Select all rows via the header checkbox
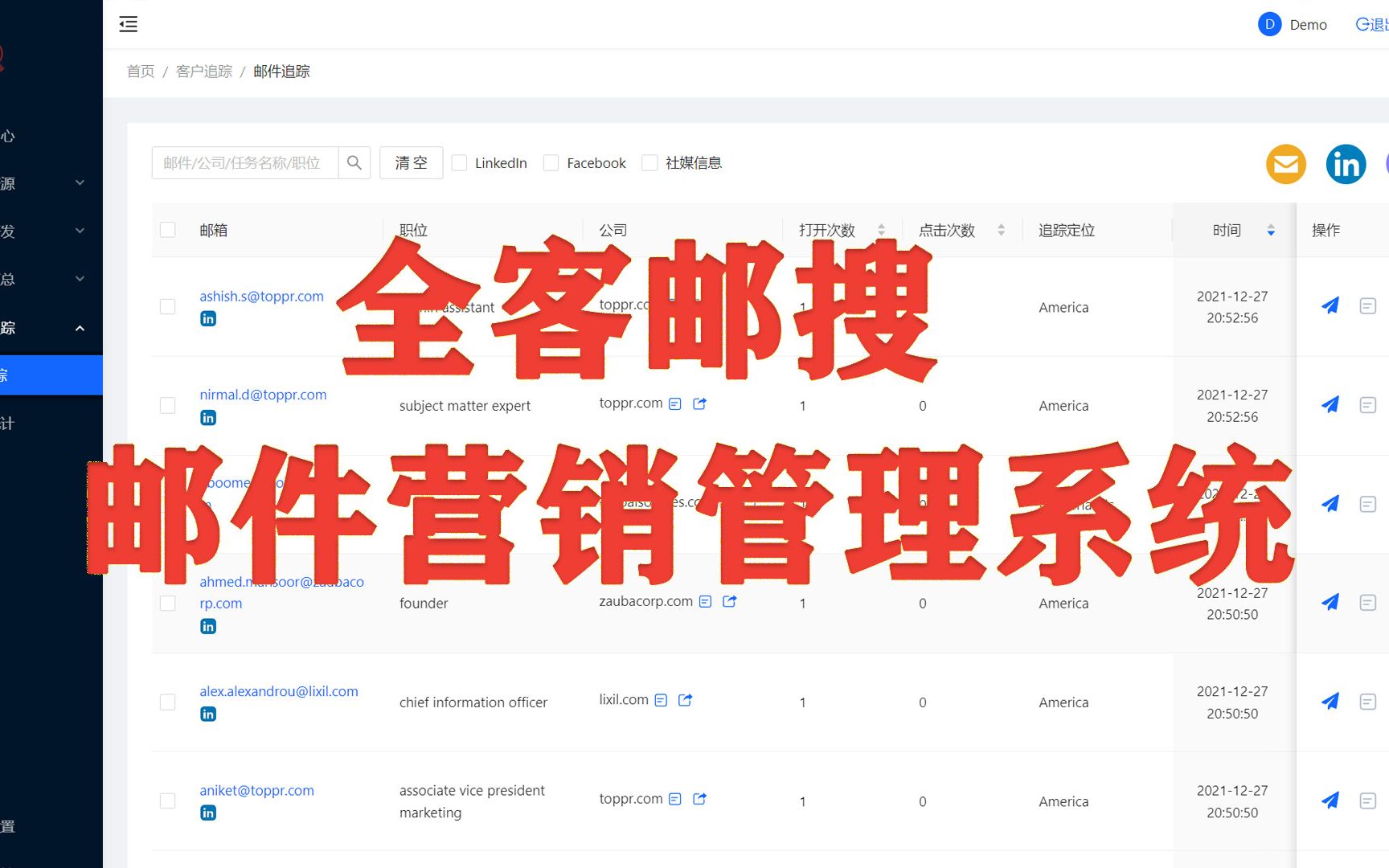 tap(167, 229)
